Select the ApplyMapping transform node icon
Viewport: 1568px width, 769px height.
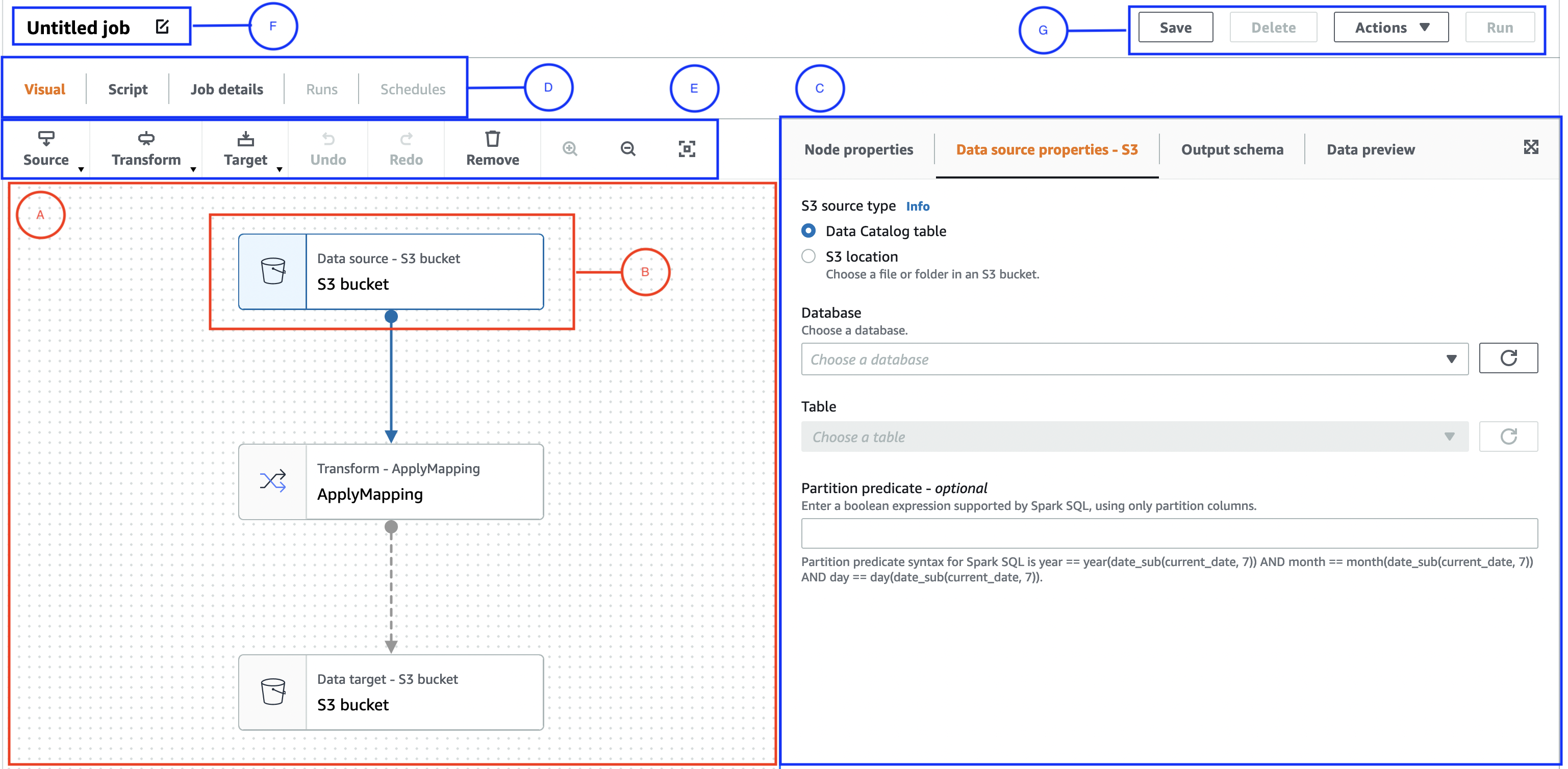click(x=273, y=481)
